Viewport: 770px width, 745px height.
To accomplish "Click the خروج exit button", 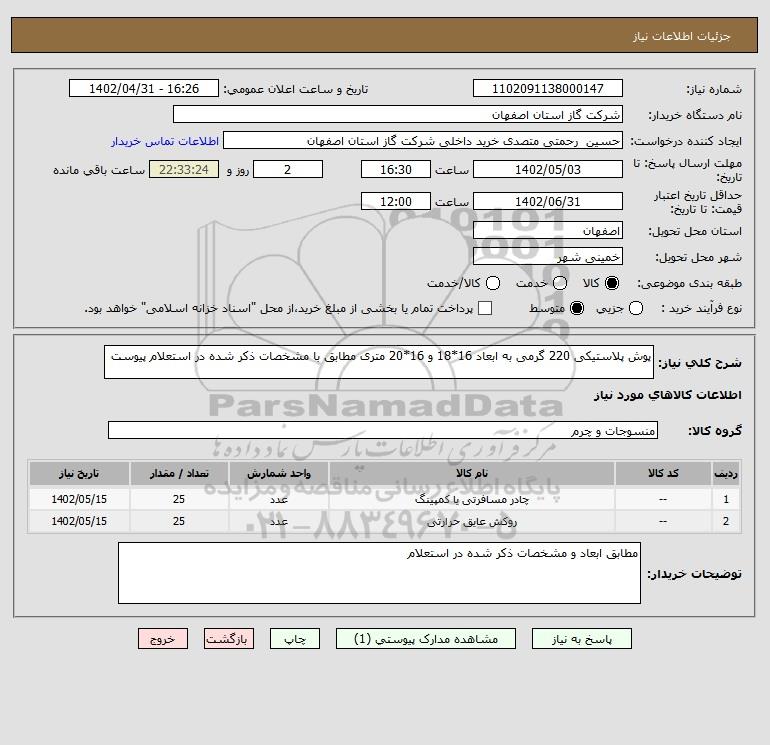I will point(163,639).
